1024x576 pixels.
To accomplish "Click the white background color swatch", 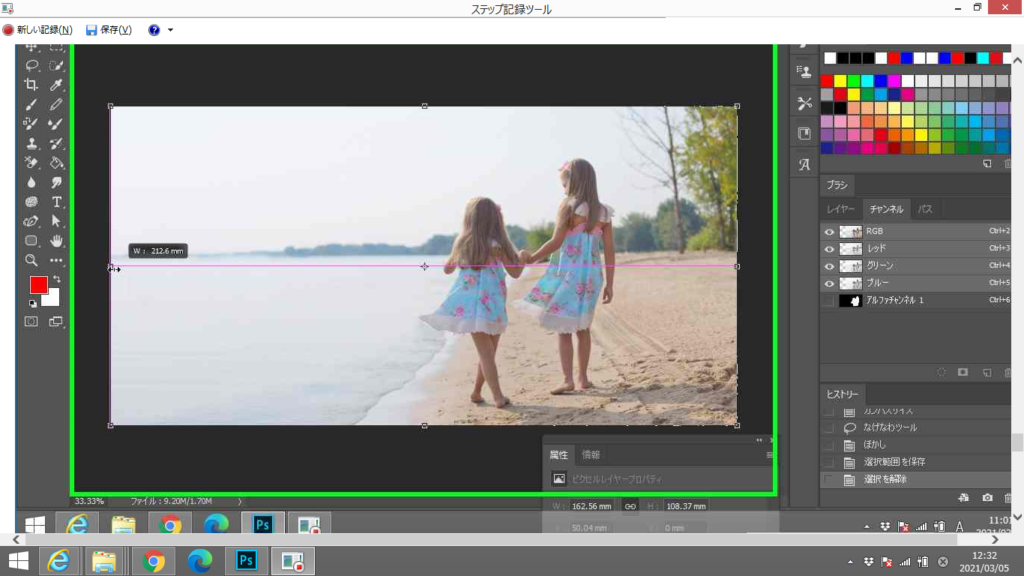I will click(52, 299).
